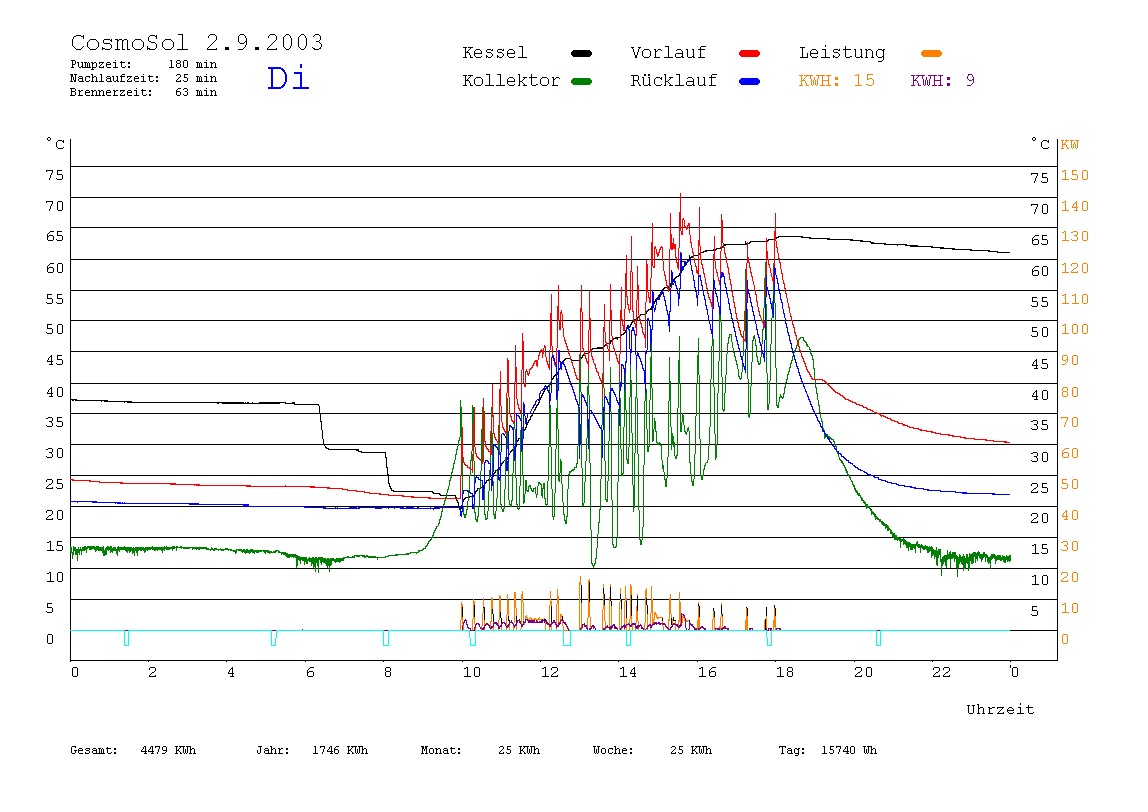Screen dimensions: 1148x812
Task: Select the orange "150" power scale label
Action: (1075, 175)
